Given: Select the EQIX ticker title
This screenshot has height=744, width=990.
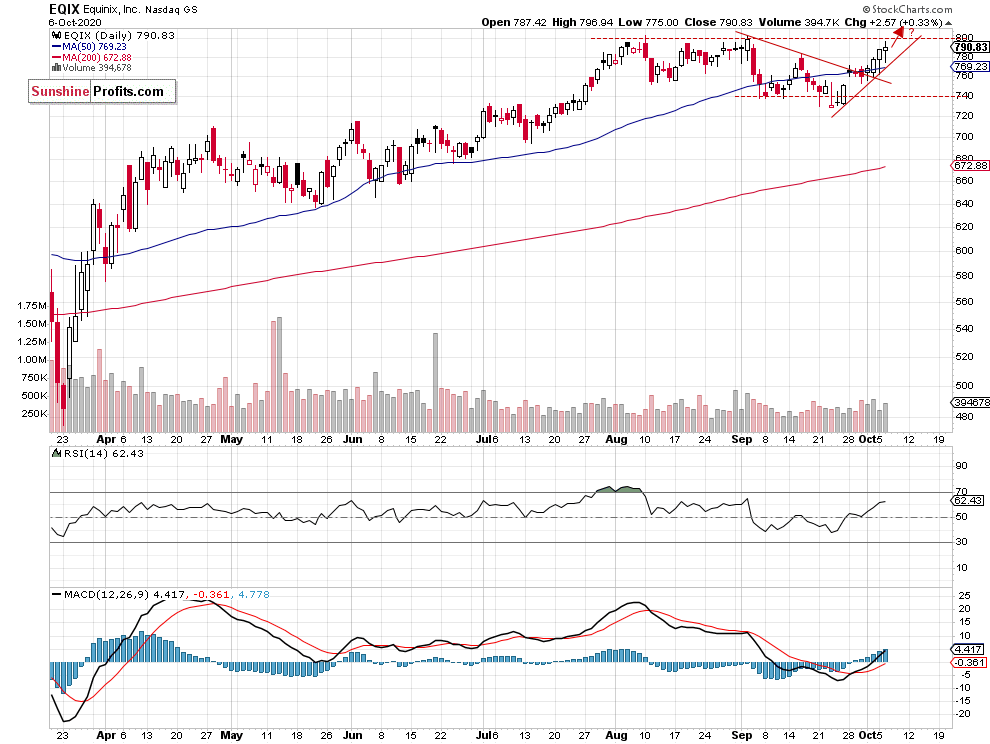Looking at the screenshot, I should coord(64,9).
